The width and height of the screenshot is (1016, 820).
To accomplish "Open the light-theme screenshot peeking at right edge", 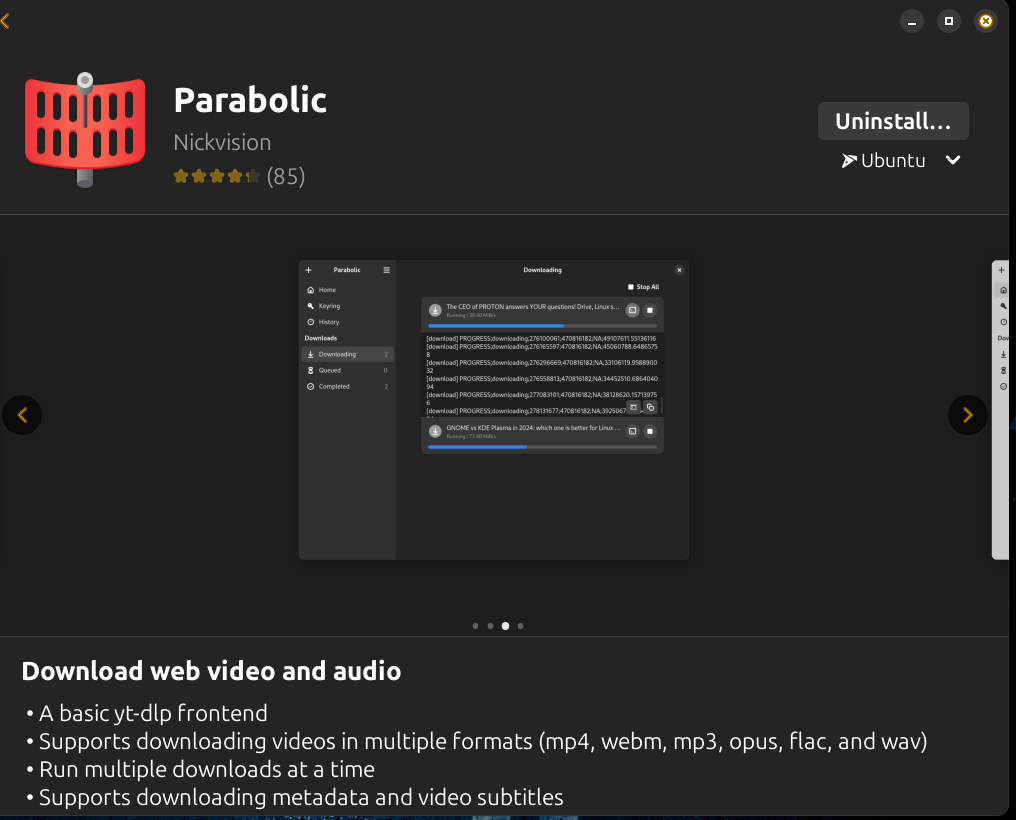I will (x=1000, y=410).
